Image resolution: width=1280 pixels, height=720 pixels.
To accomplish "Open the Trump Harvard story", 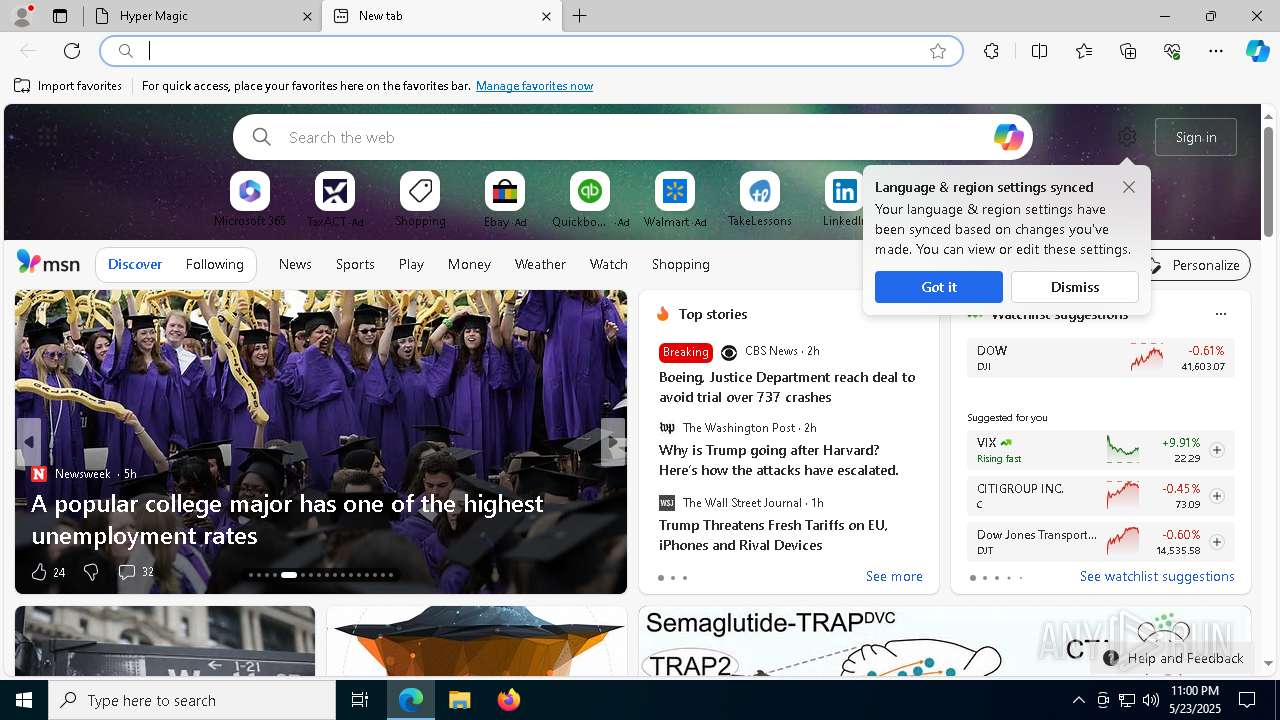I will [779, 460].
